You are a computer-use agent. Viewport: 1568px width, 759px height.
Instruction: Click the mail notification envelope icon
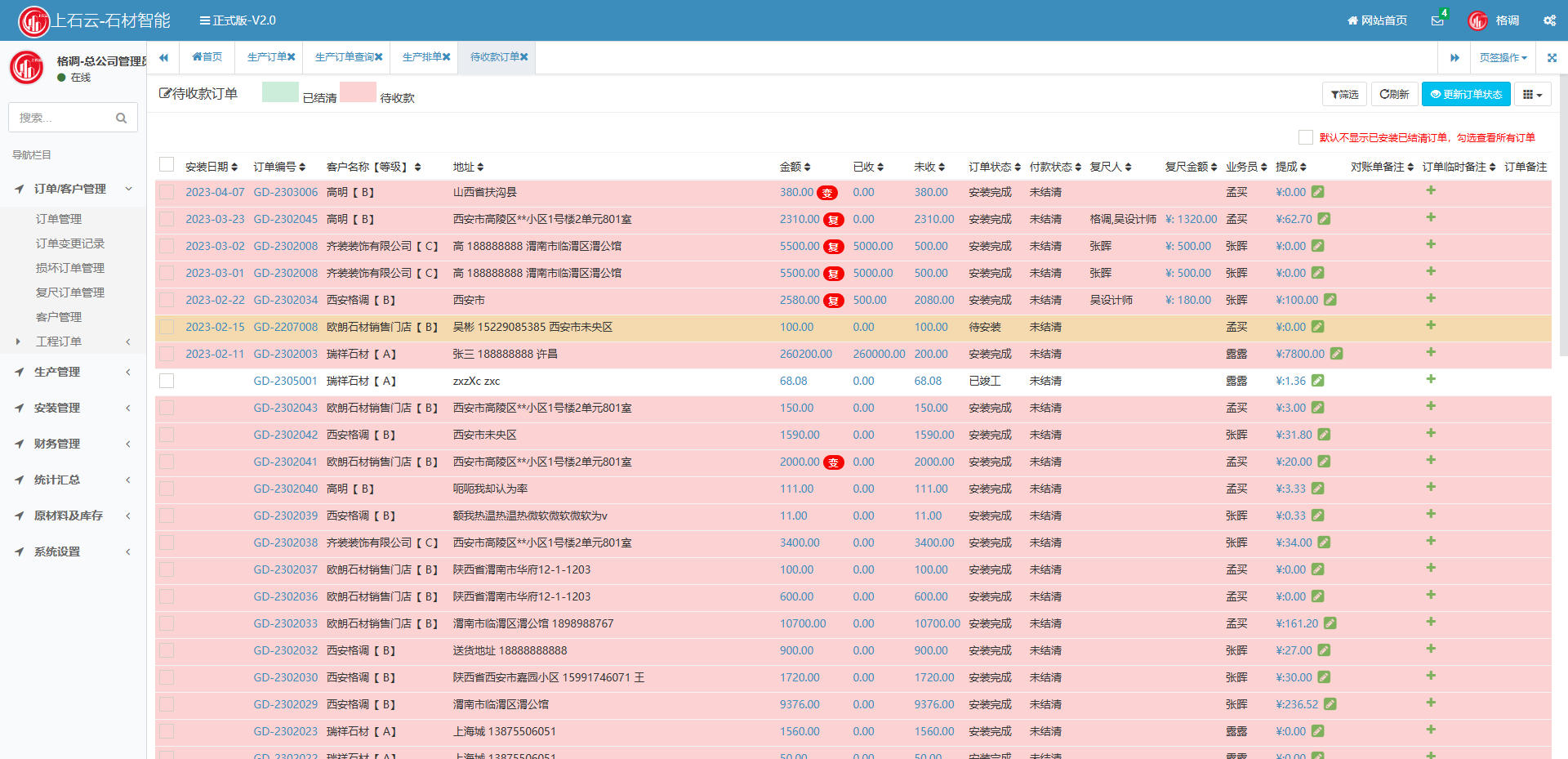pos(1437,20)
